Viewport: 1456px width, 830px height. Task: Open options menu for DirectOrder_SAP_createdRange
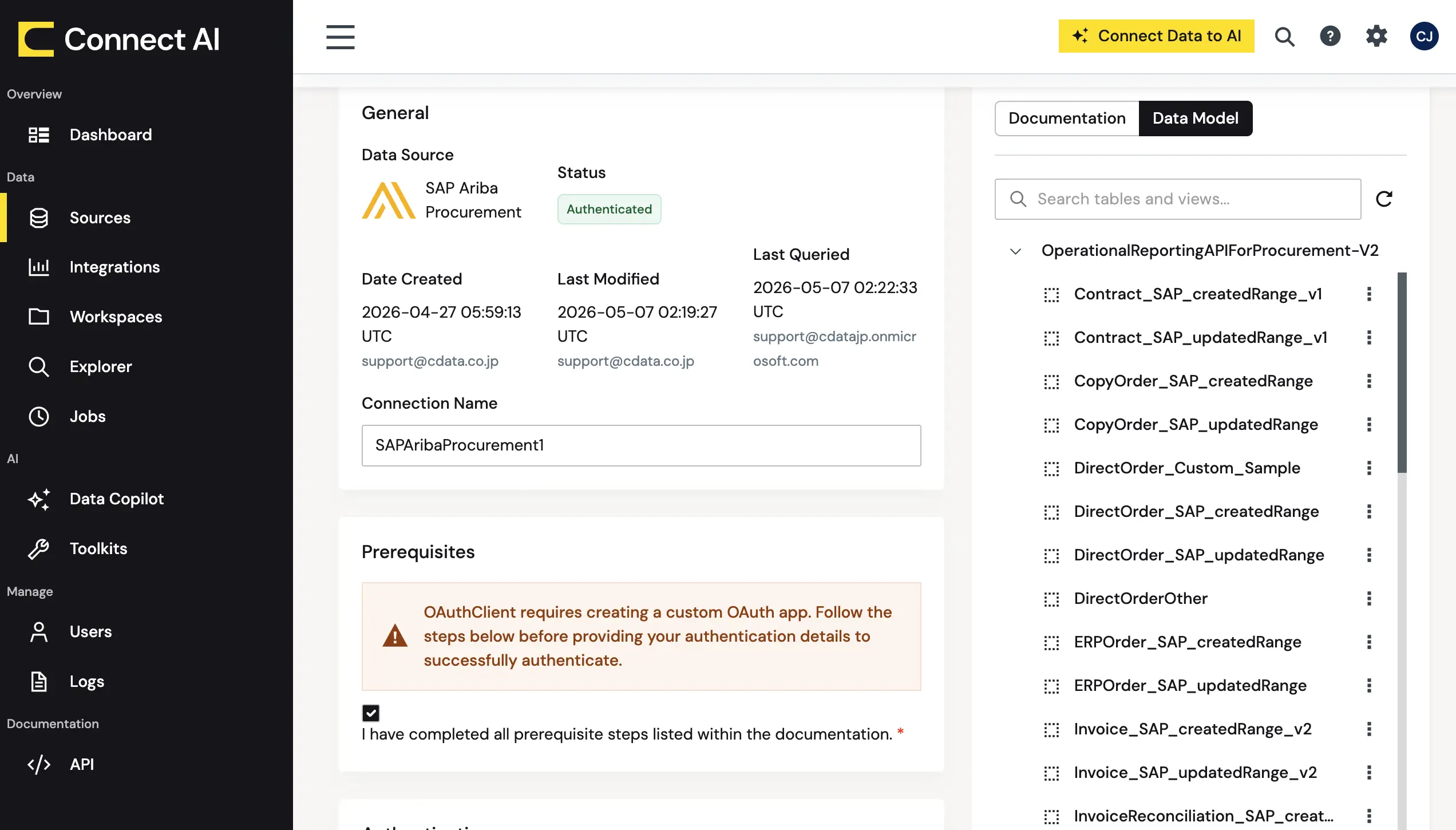(1369, 512)
